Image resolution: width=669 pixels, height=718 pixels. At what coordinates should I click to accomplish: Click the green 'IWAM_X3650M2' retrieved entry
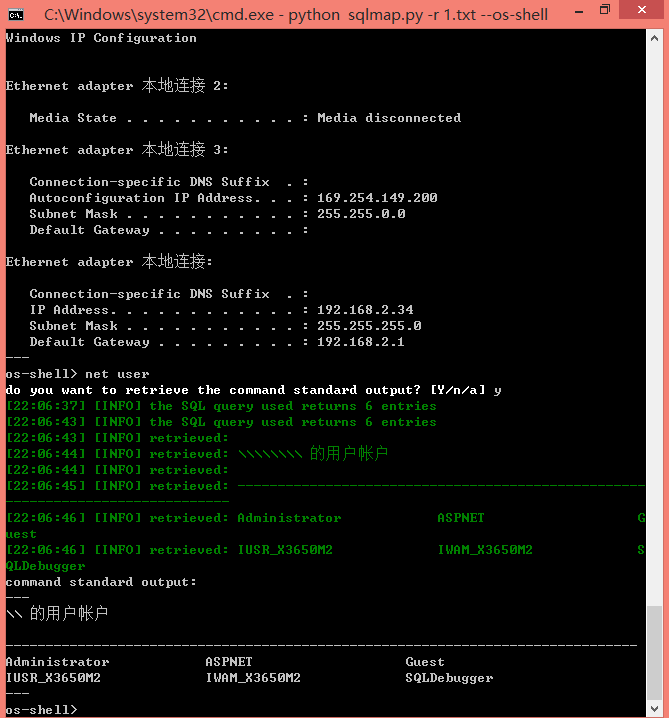point(485,550)
